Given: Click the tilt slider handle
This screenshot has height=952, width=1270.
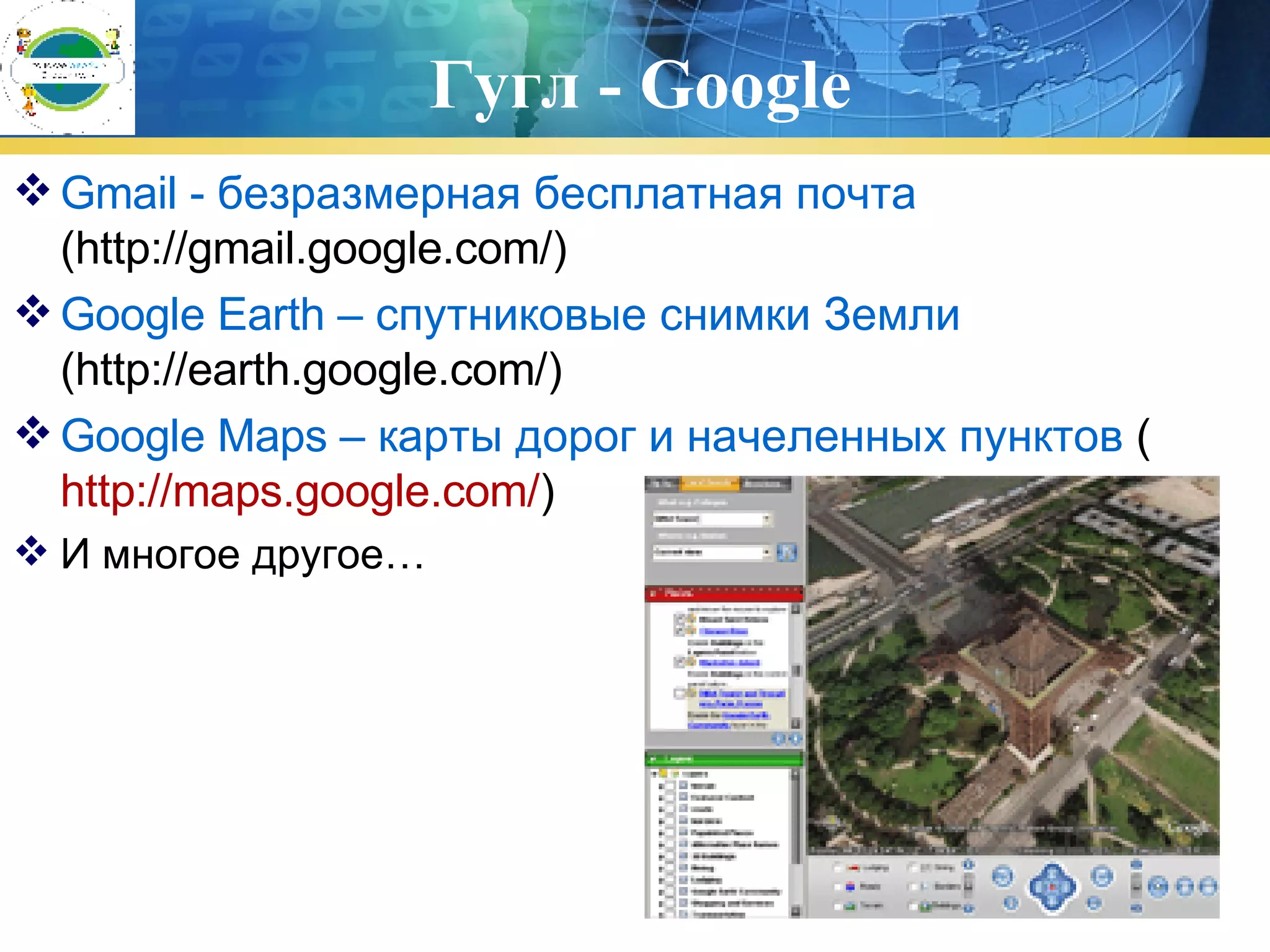Looking at the screenshot, I should click(x=1136, y=888).
